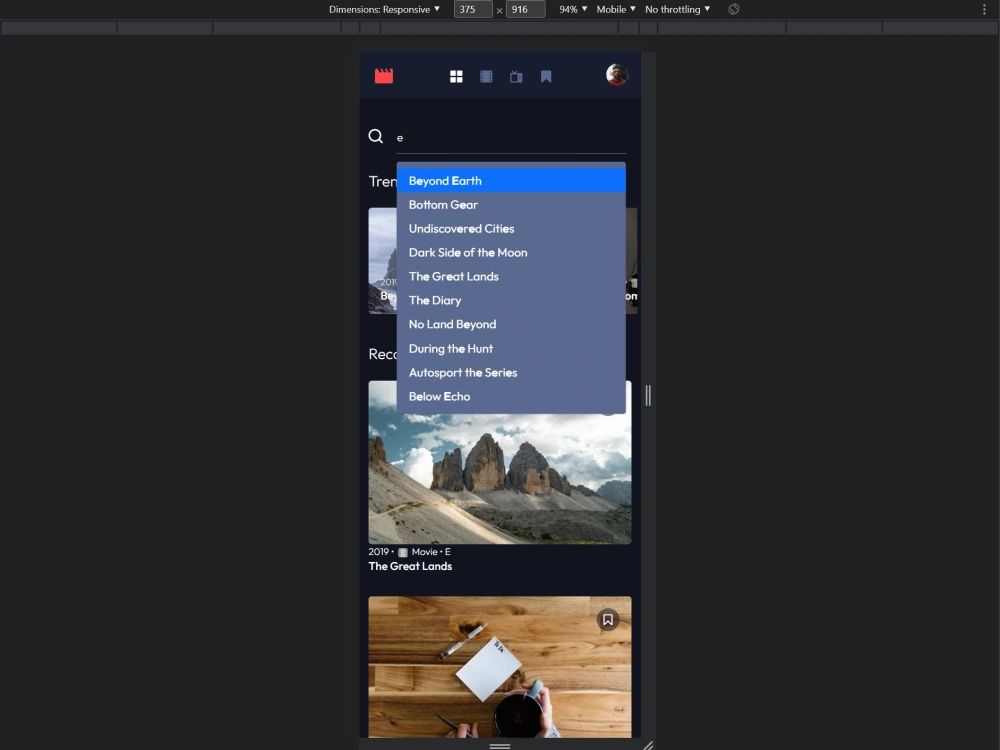Viewport: 1000px width, 750px height.
Task: Choose 'The Diary' suggestion
Action: click(511, 300)
